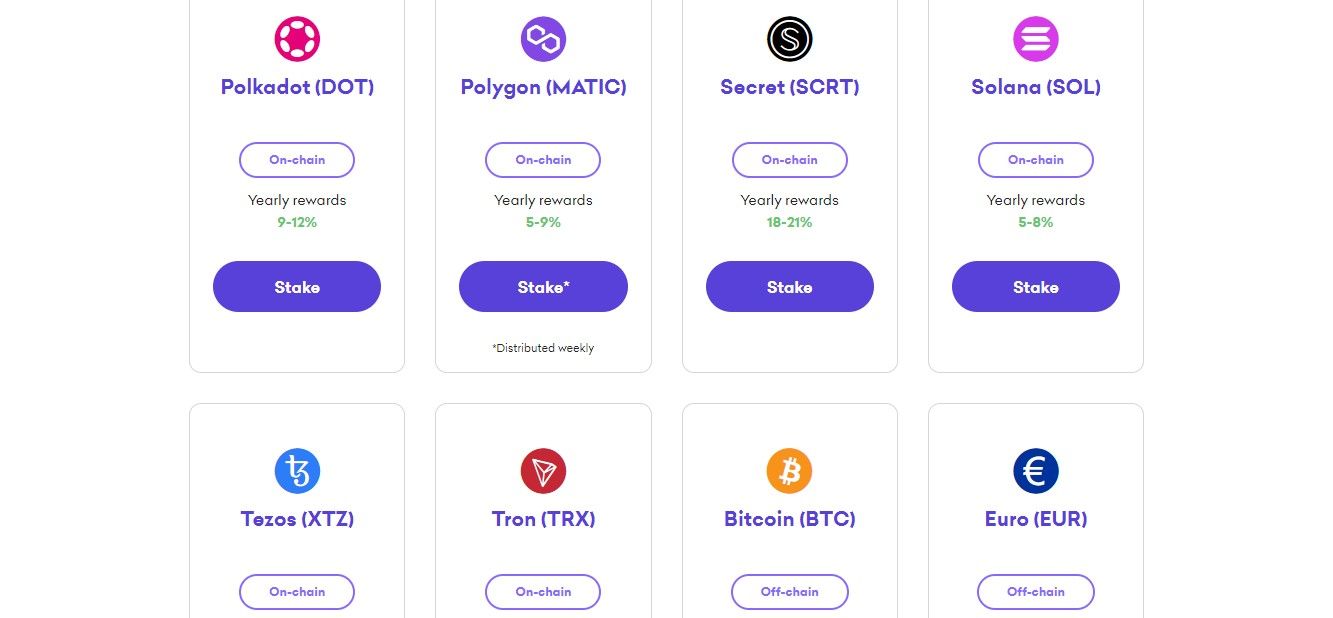This screenshot has height=618, width=1333.
Task: Click the Bitcoin logo icon
Action: click(789, 471)
